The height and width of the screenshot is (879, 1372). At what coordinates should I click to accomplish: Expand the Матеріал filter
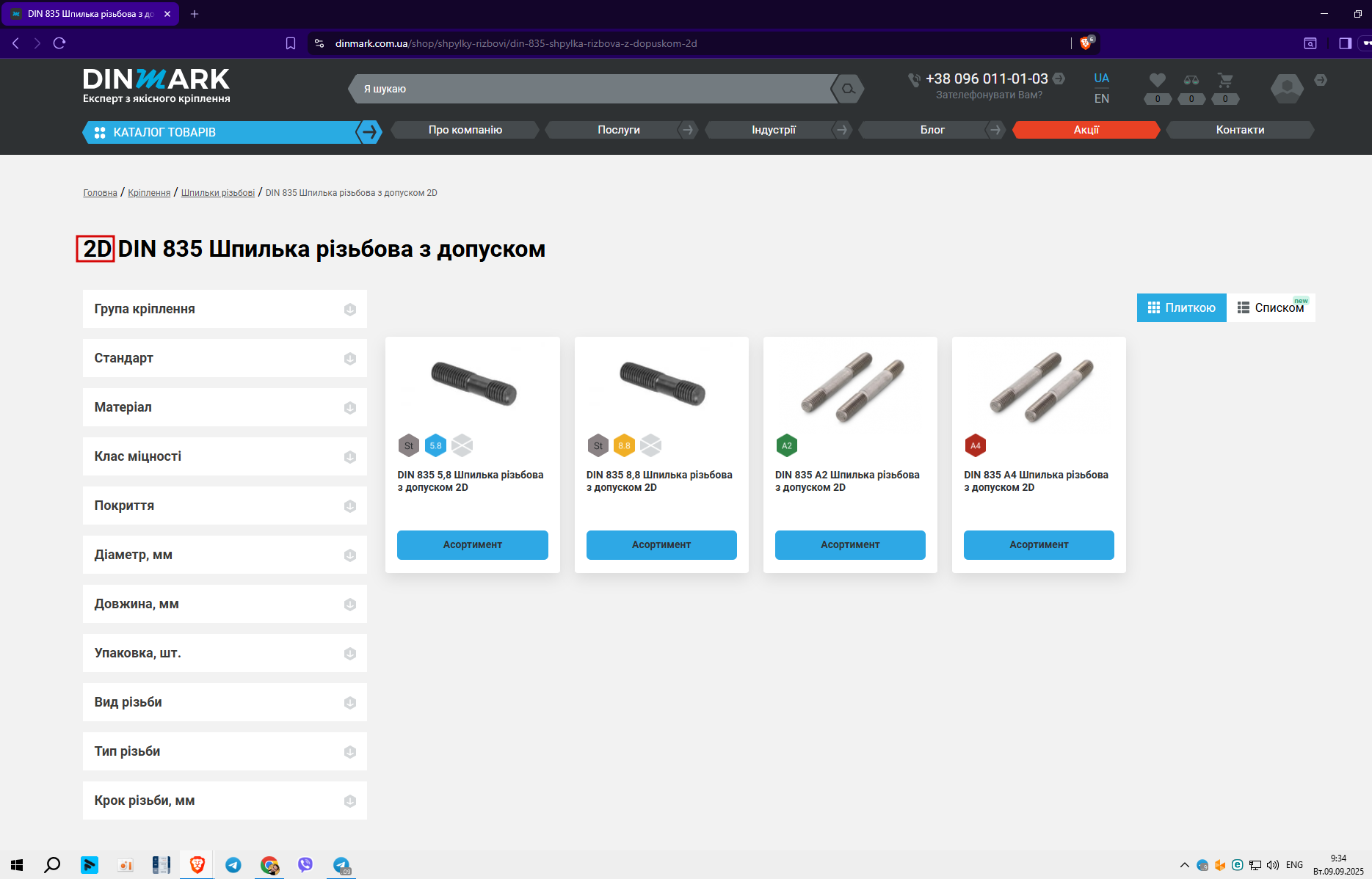pos(225,407)
